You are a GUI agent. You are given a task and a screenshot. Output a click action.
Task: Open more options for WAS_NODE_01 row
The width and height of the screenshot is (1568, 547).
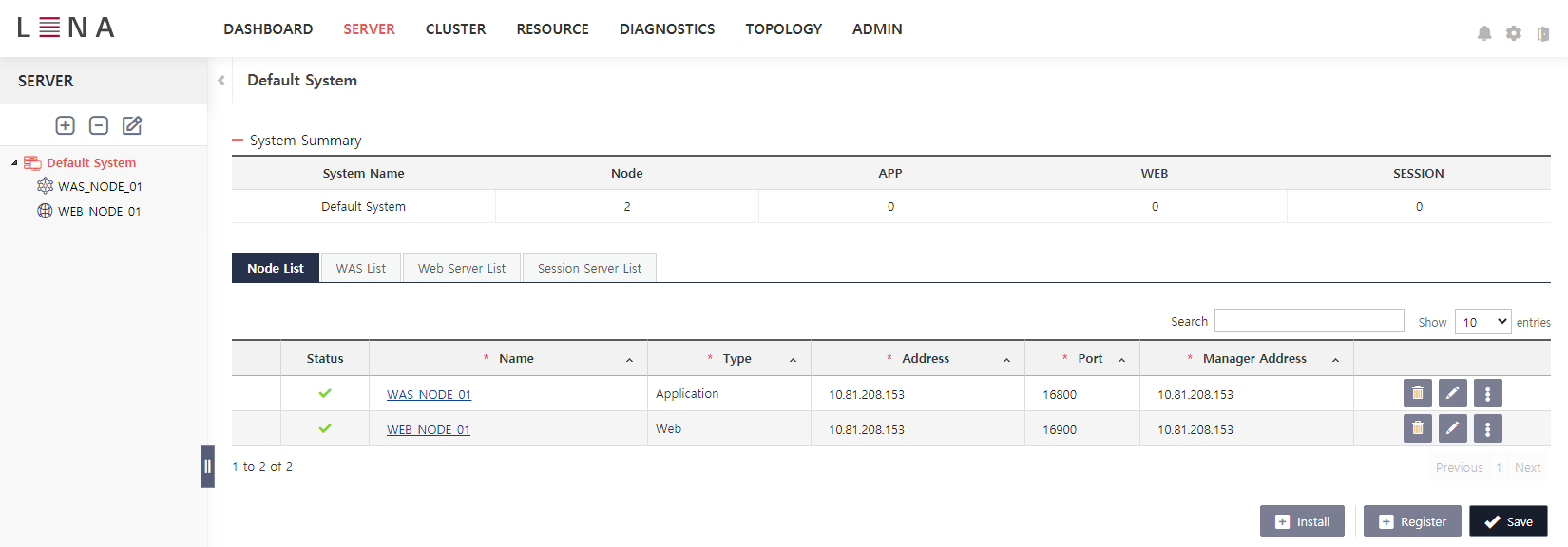click(1487, 393)
